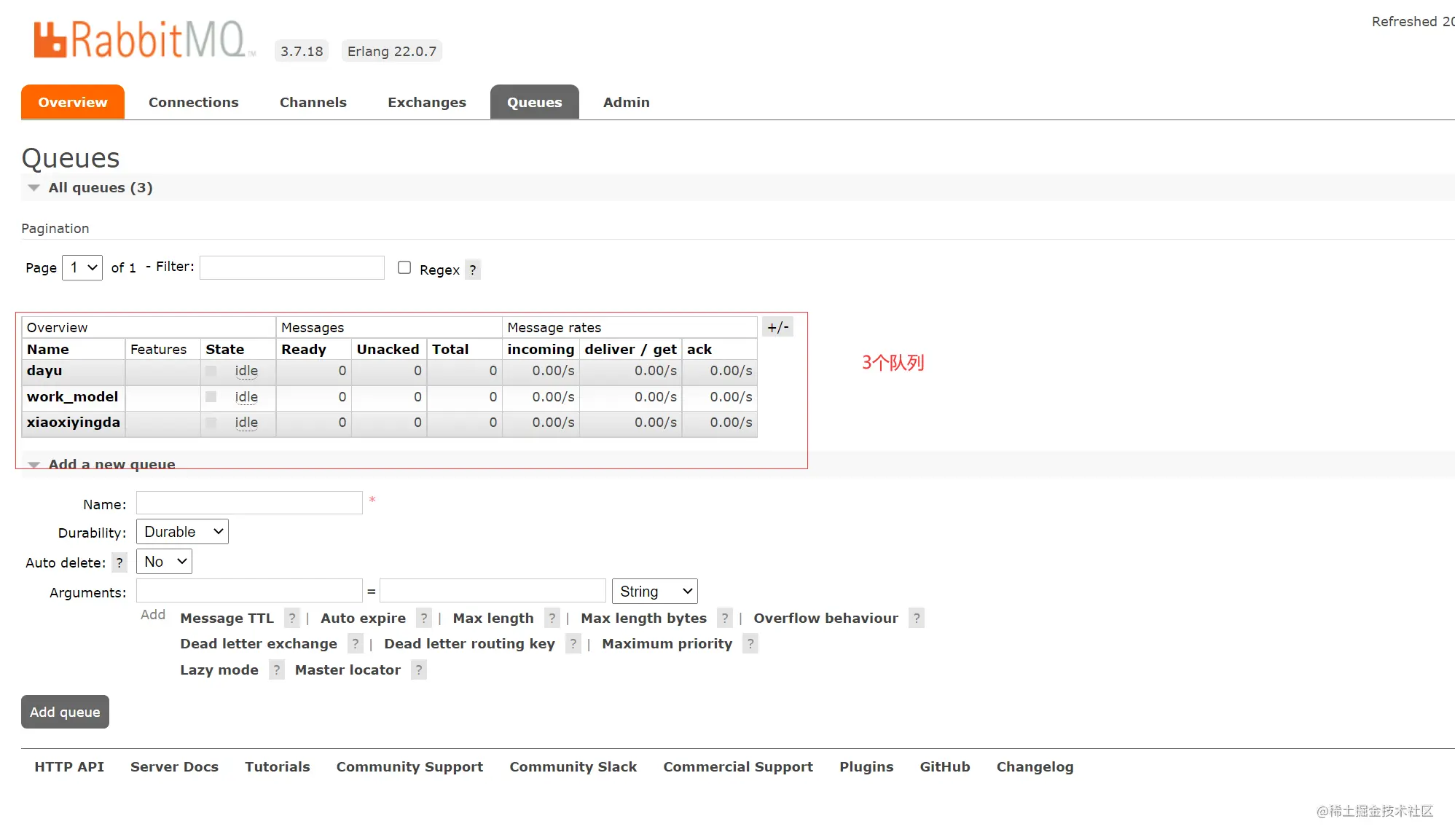
Task: Sort queues by incoming rate header
Action: pos(541,350)
